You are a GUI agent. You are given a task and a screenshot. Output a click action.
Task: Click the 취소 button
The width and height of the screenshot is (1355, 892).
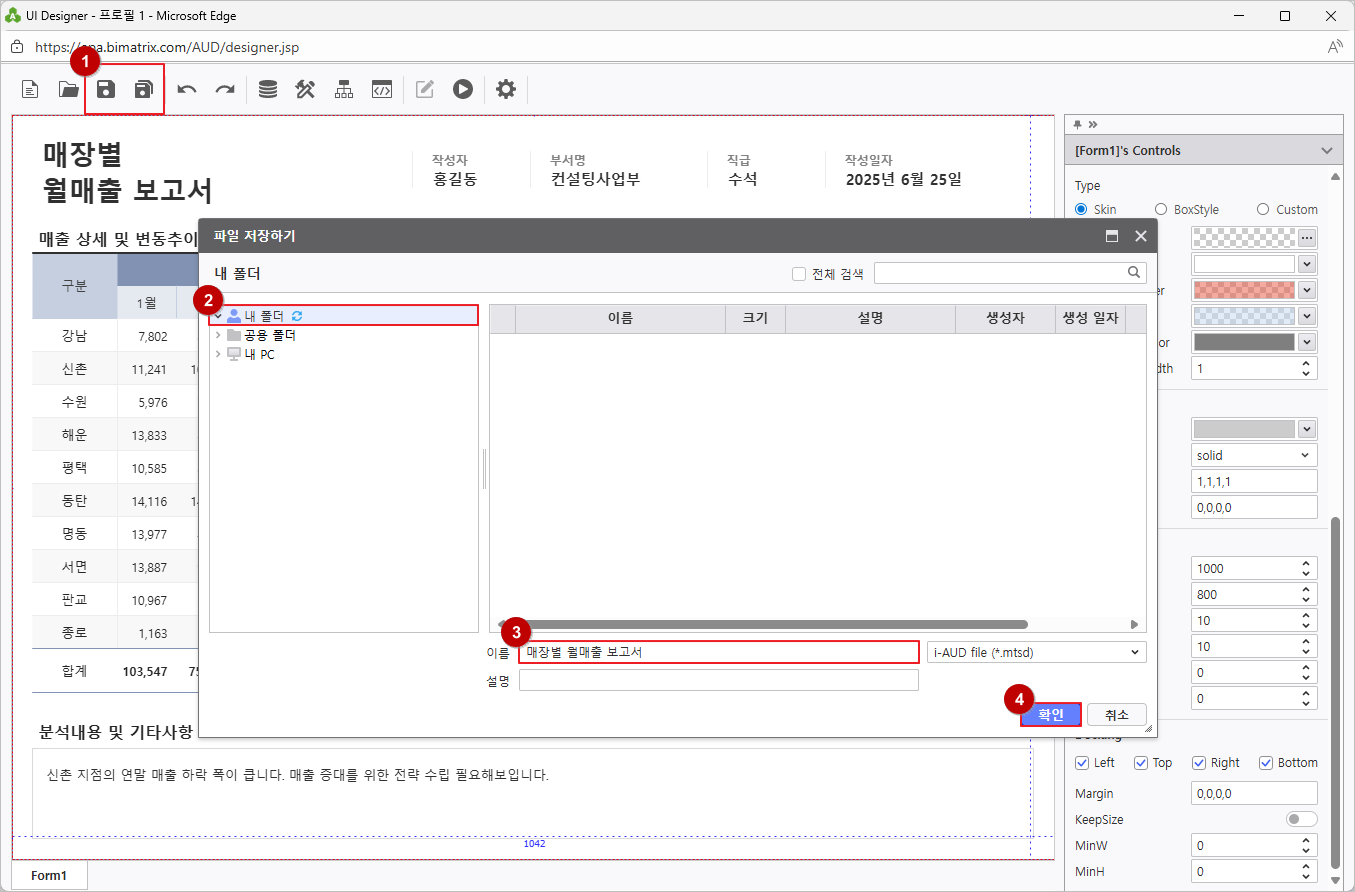(1116, 715)
